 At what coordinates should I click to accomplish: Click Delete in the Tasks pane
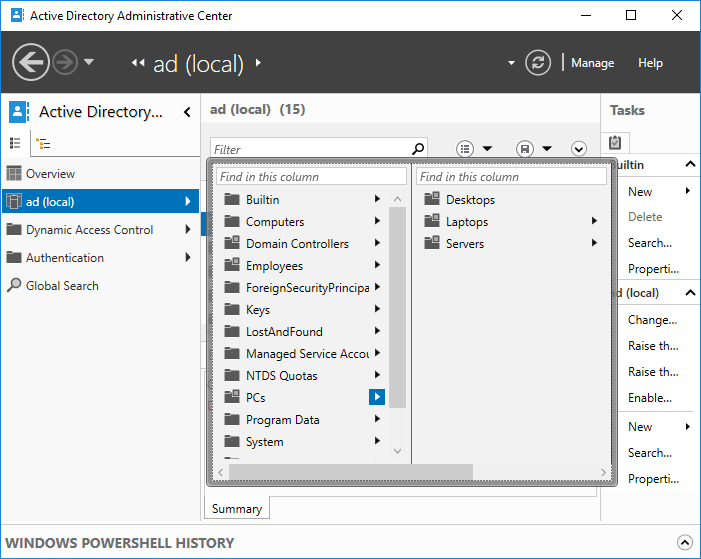click(x=645, y=217)
